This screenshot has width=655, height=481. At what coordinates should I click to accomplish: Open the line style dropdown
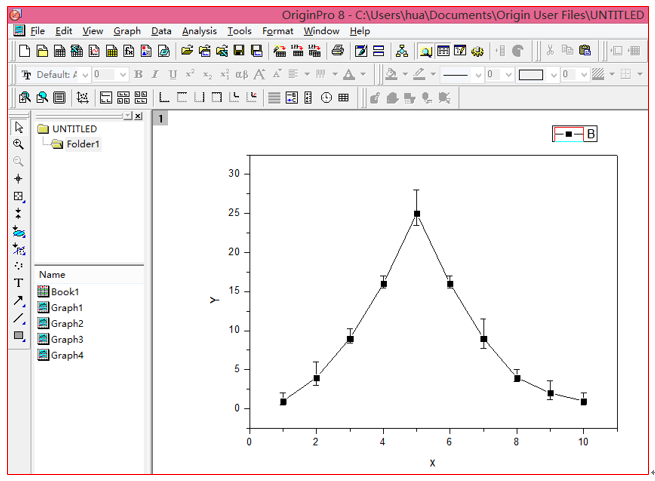point(478,75)
